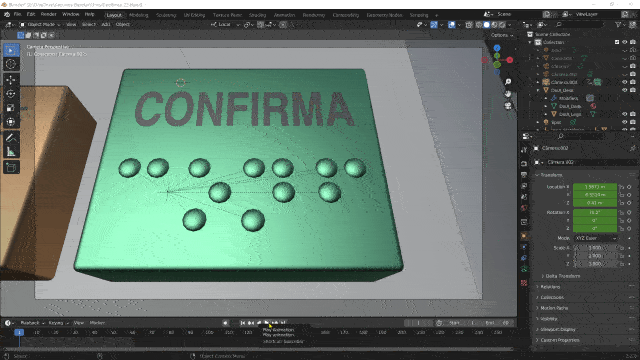Click the viewport zoom magnifier icon
Screen dimensions: 640x360
click(508, 82)
